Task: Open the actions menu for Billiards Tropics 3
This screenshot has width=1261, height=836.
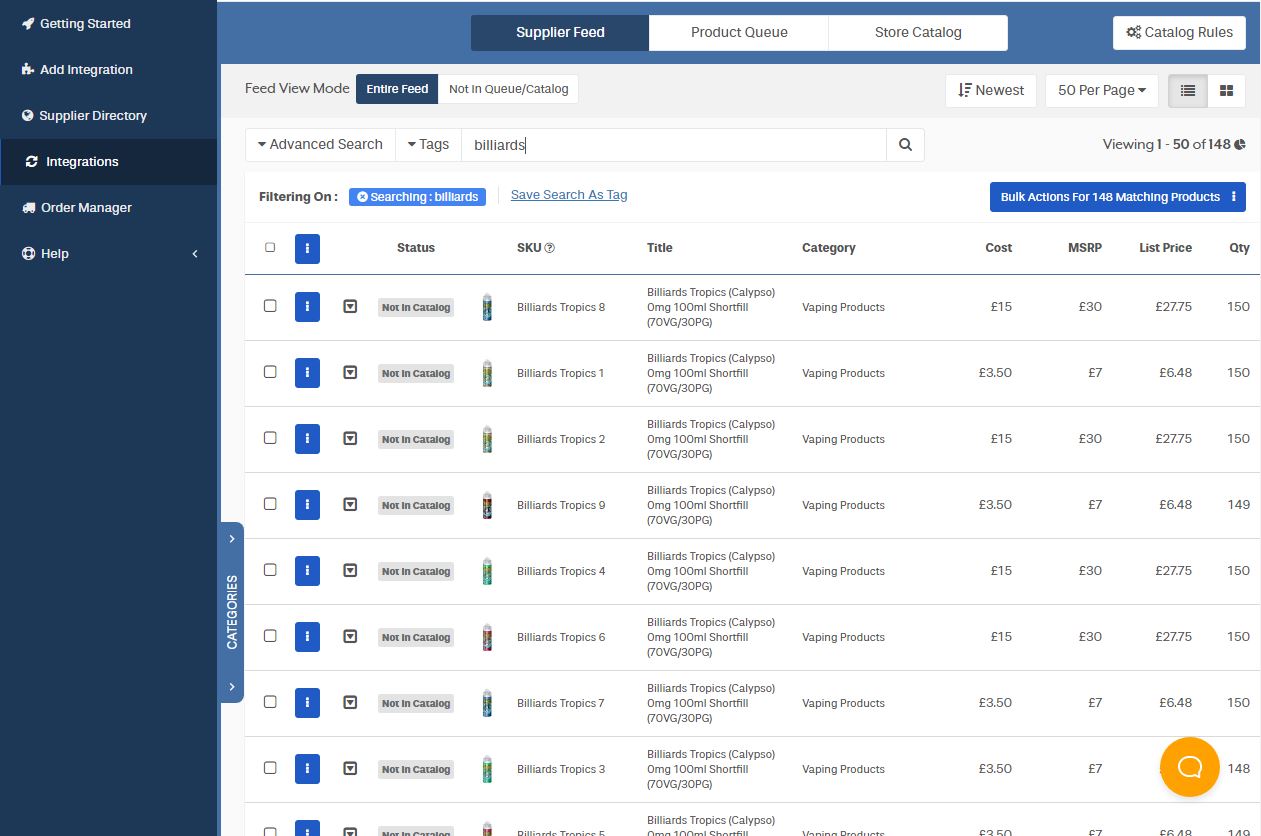Action: click(x=307, y=769)
